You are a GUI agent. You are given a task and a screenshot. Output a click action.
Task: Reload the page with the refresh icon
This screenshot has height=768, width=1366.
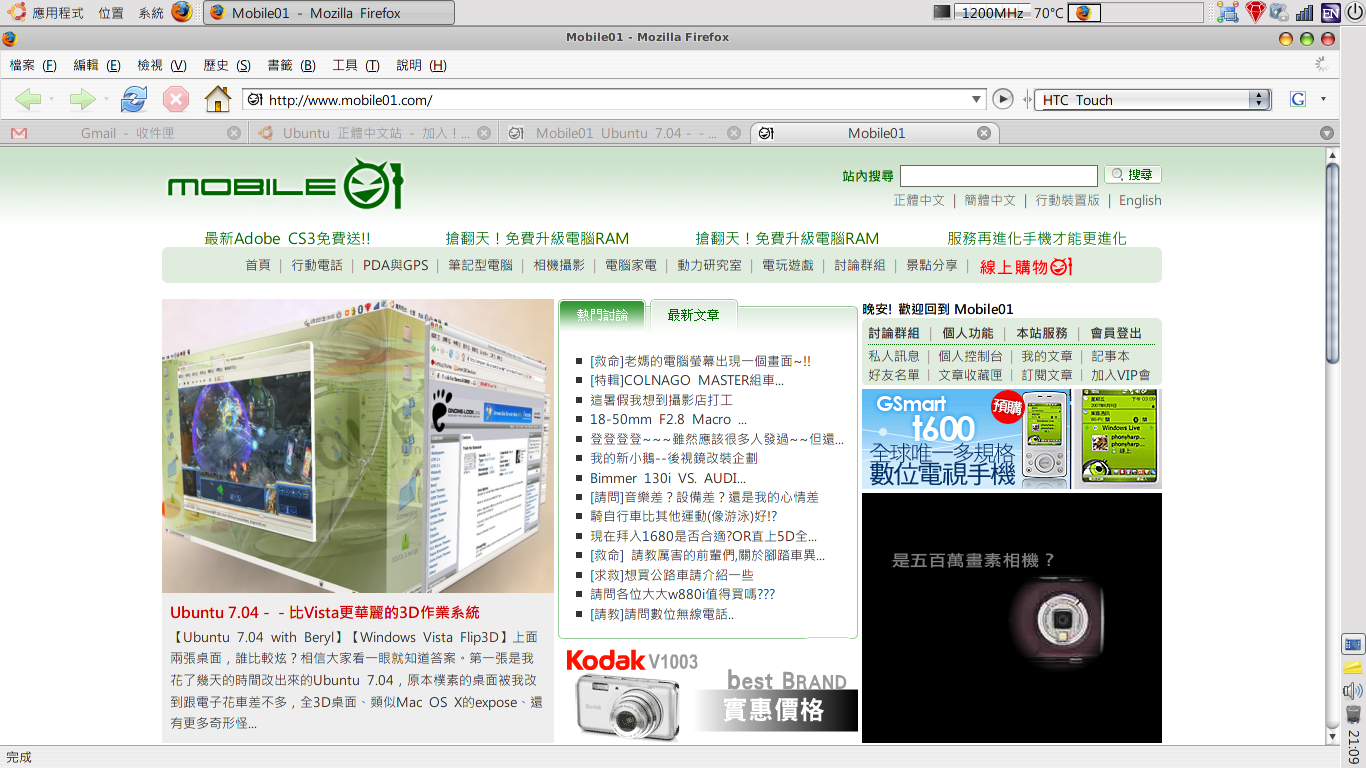(134, 99)
